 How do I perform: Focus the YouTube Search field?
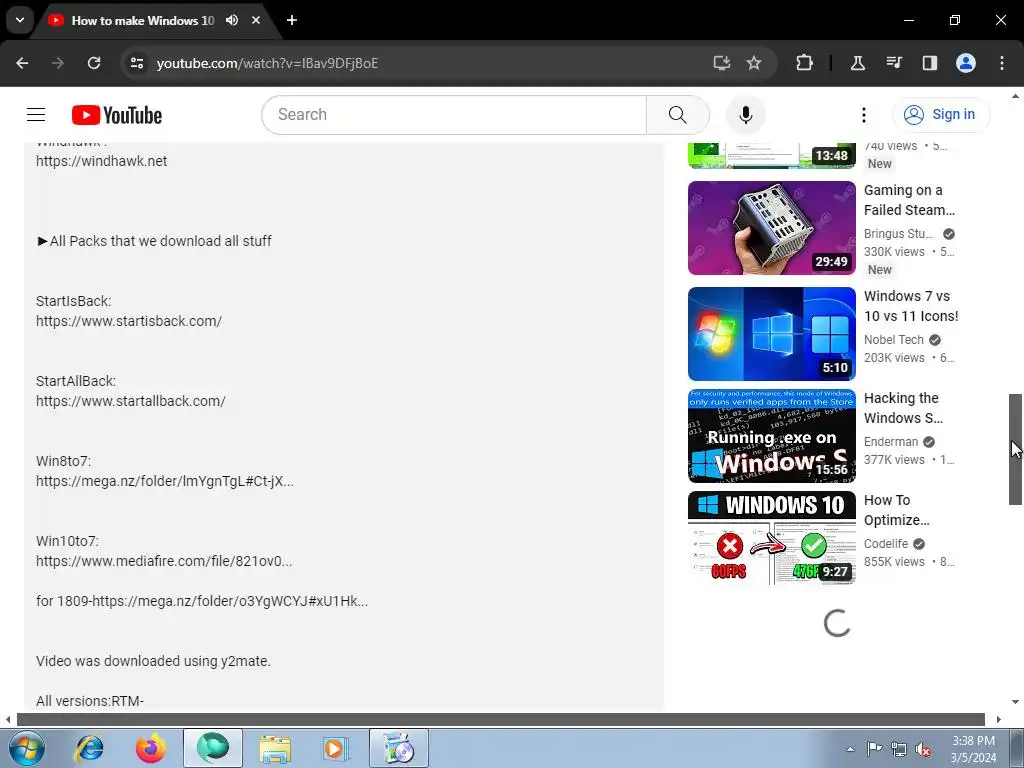coord(455,115)
